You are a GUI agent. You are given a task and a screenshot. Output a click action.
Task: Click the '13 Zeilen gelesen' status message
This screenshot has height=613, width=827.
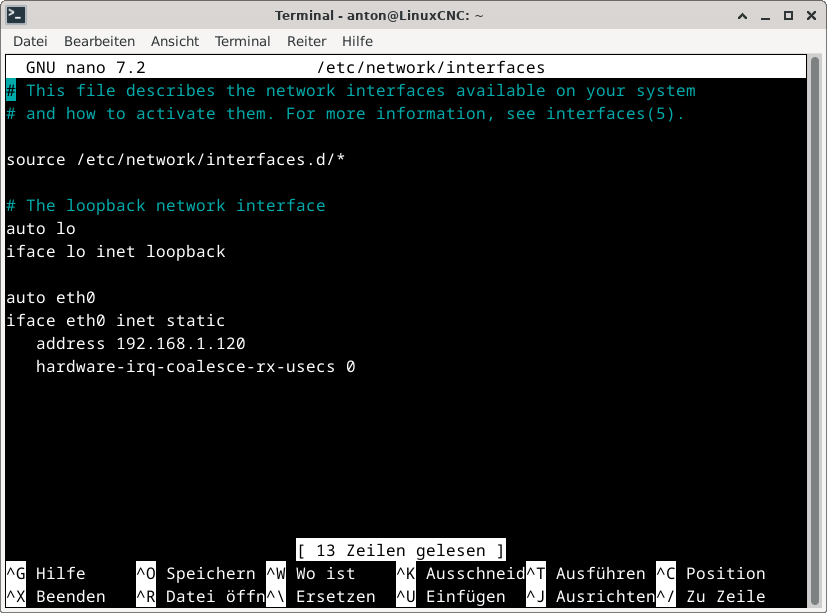click(401, 550)
